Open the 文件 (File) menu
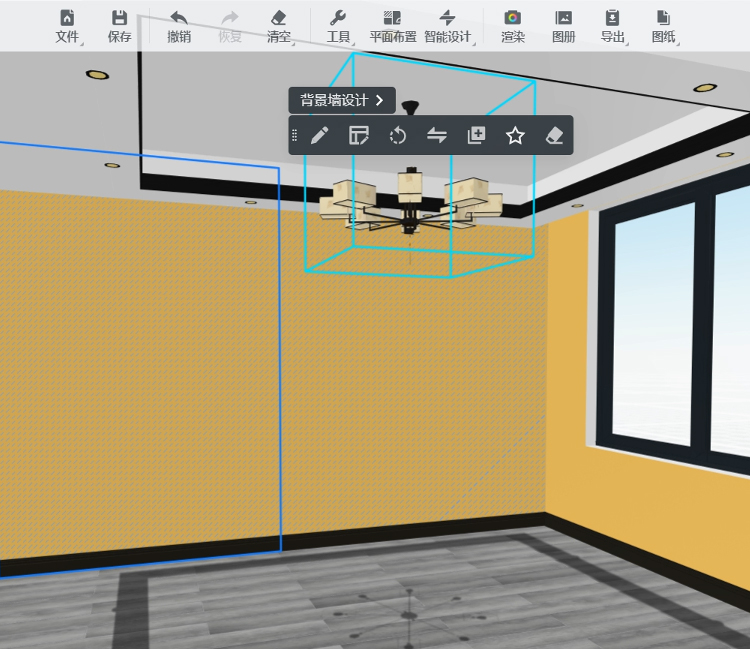This screenshot has height=649, width=750. (x=67, y=27)
